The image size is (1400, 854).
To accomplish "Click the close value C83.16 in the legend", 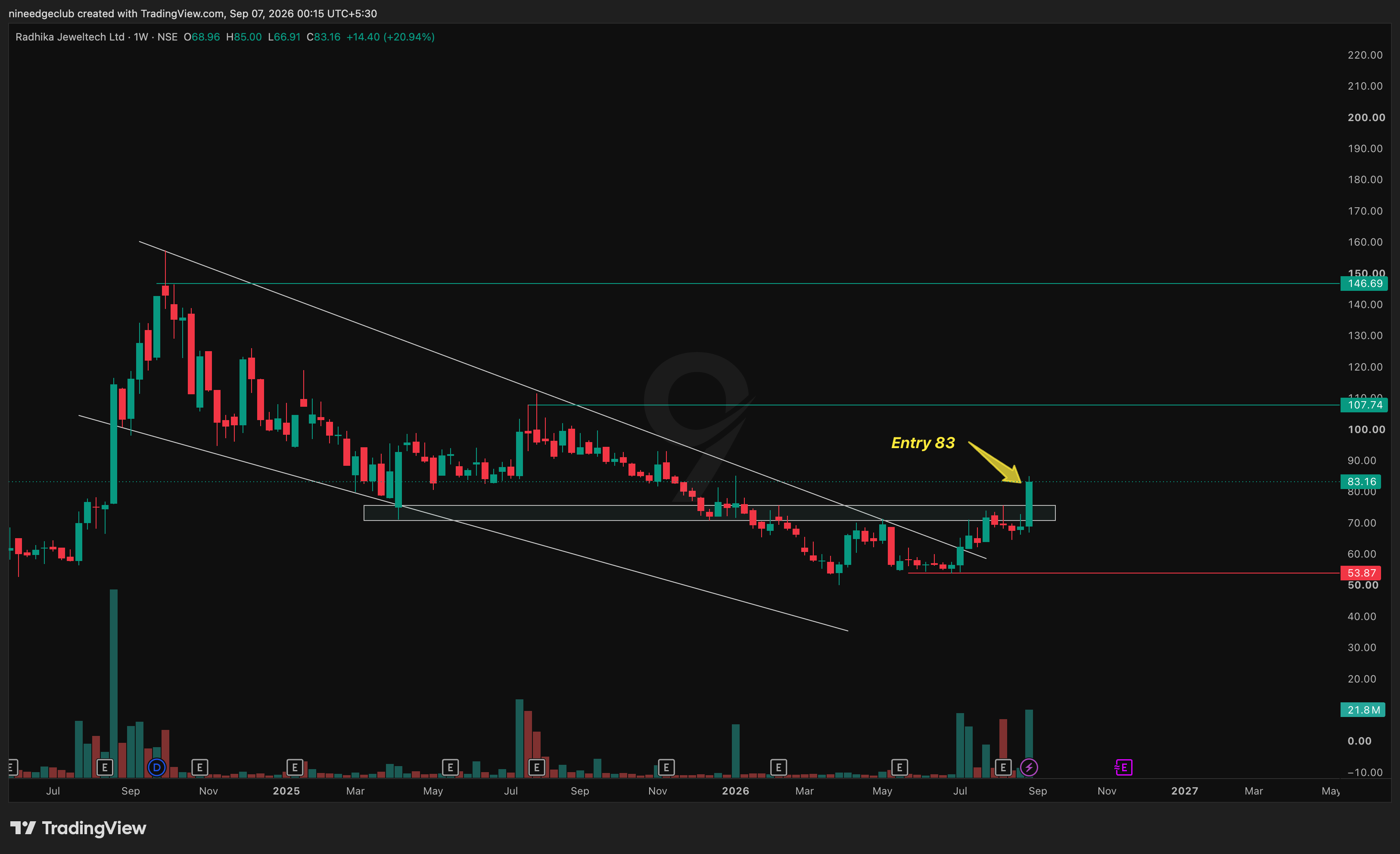I will click(x=324, y=37).
